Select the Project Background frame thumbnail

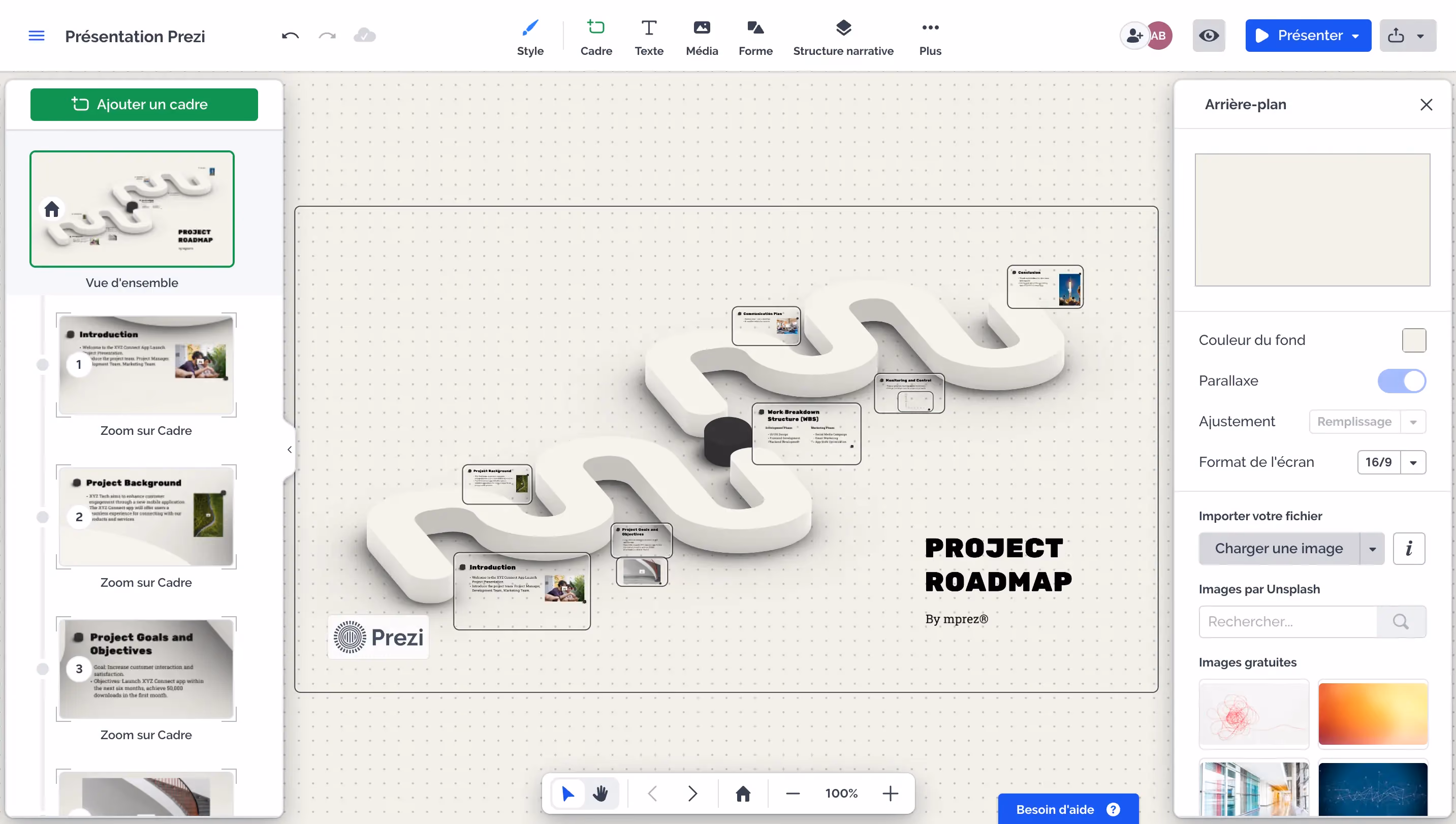(146, 517)
